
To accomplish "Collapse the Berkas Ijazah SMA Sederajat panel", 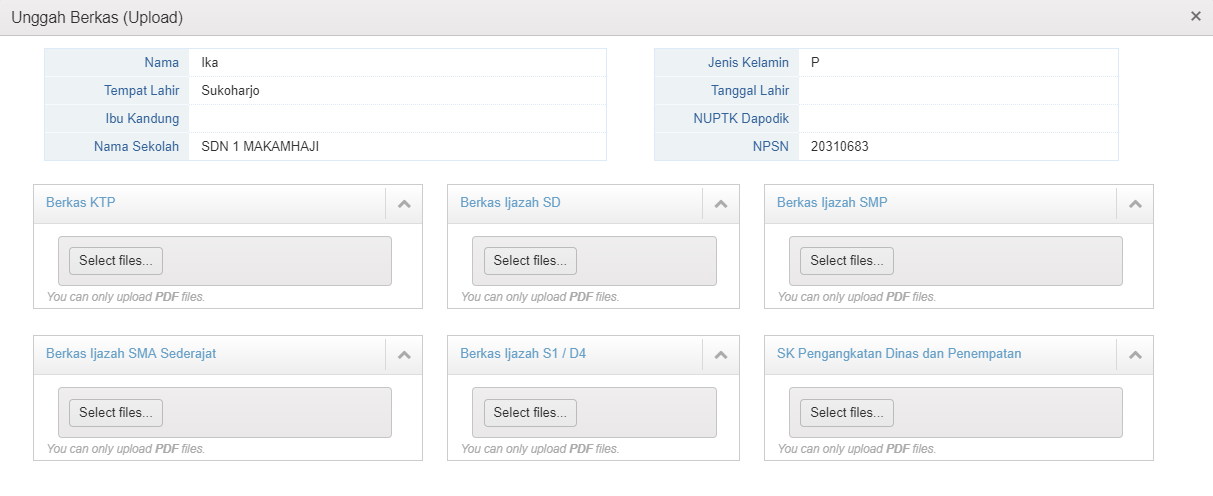I will pos(404,354).
